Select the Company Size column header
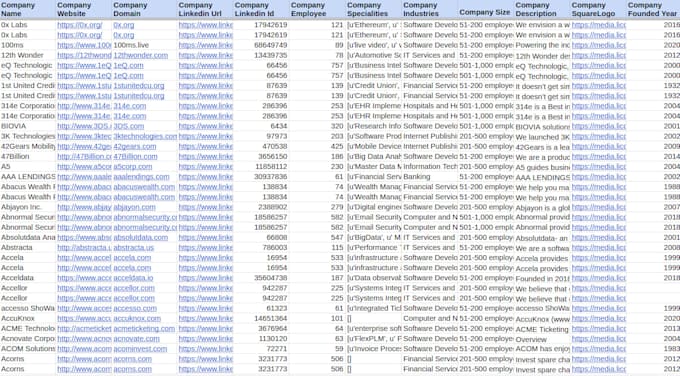The width and height of the screenshot is (680, 376). click(x=486, y=9)
